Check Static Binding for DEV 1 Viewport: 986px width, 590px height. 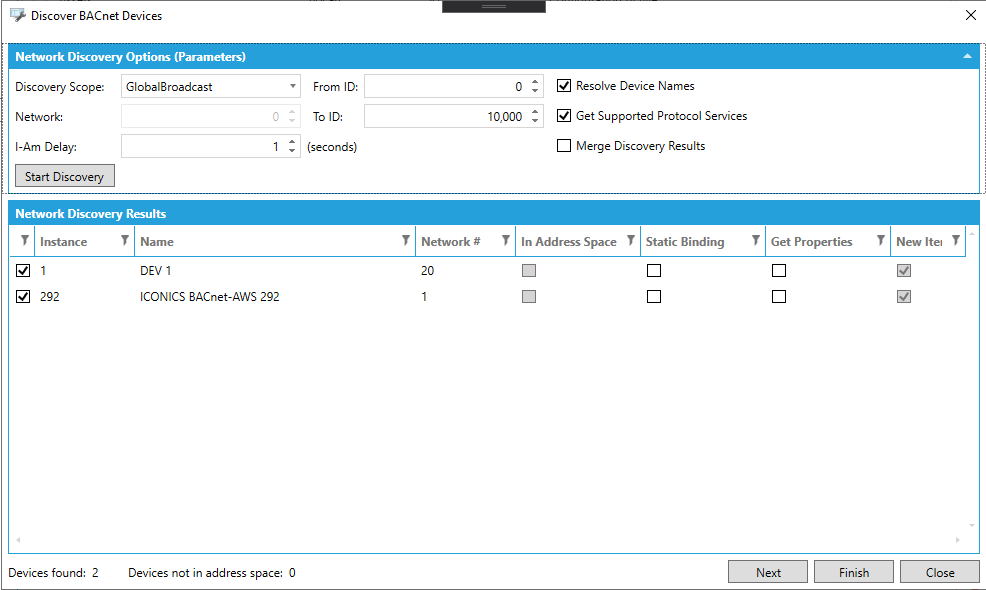click(x=653, y=271)
